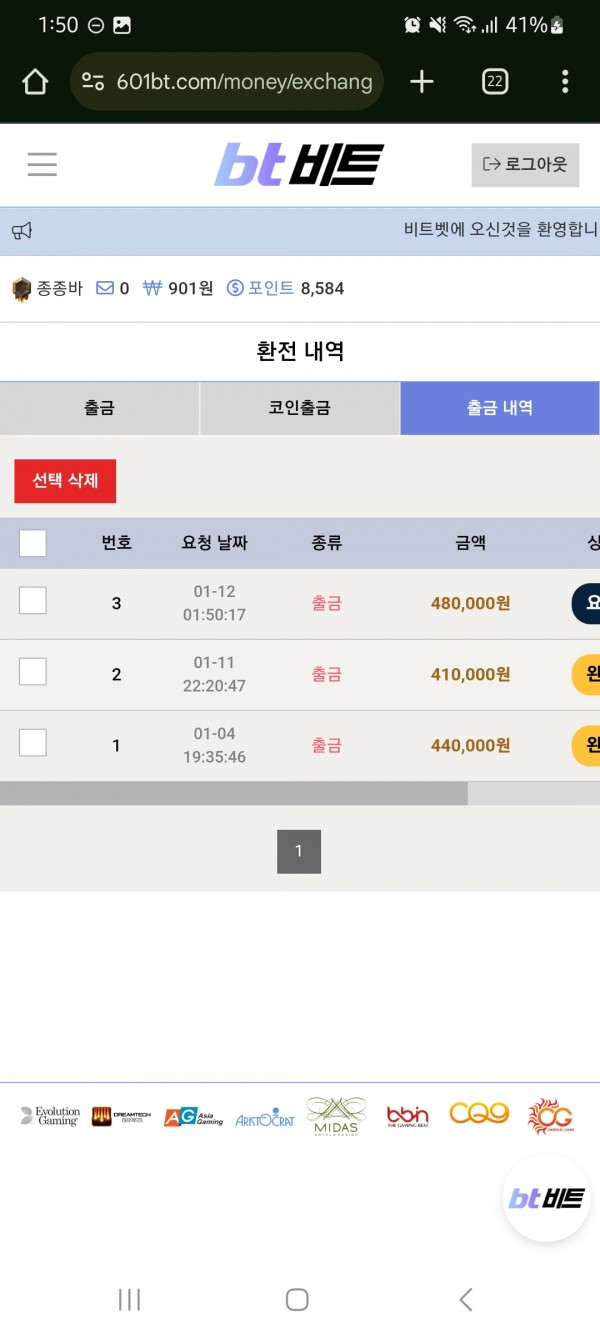
Task: Open the tab switcher showing 22 tabs
Action: [495, 82]
